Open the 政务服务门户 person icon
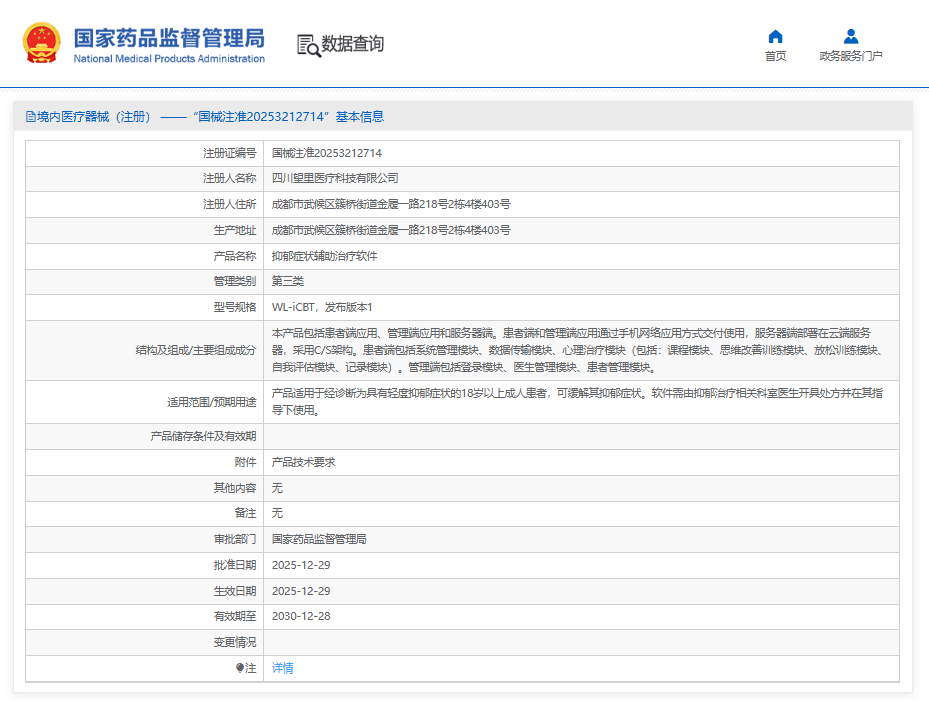 click(851, 37)
